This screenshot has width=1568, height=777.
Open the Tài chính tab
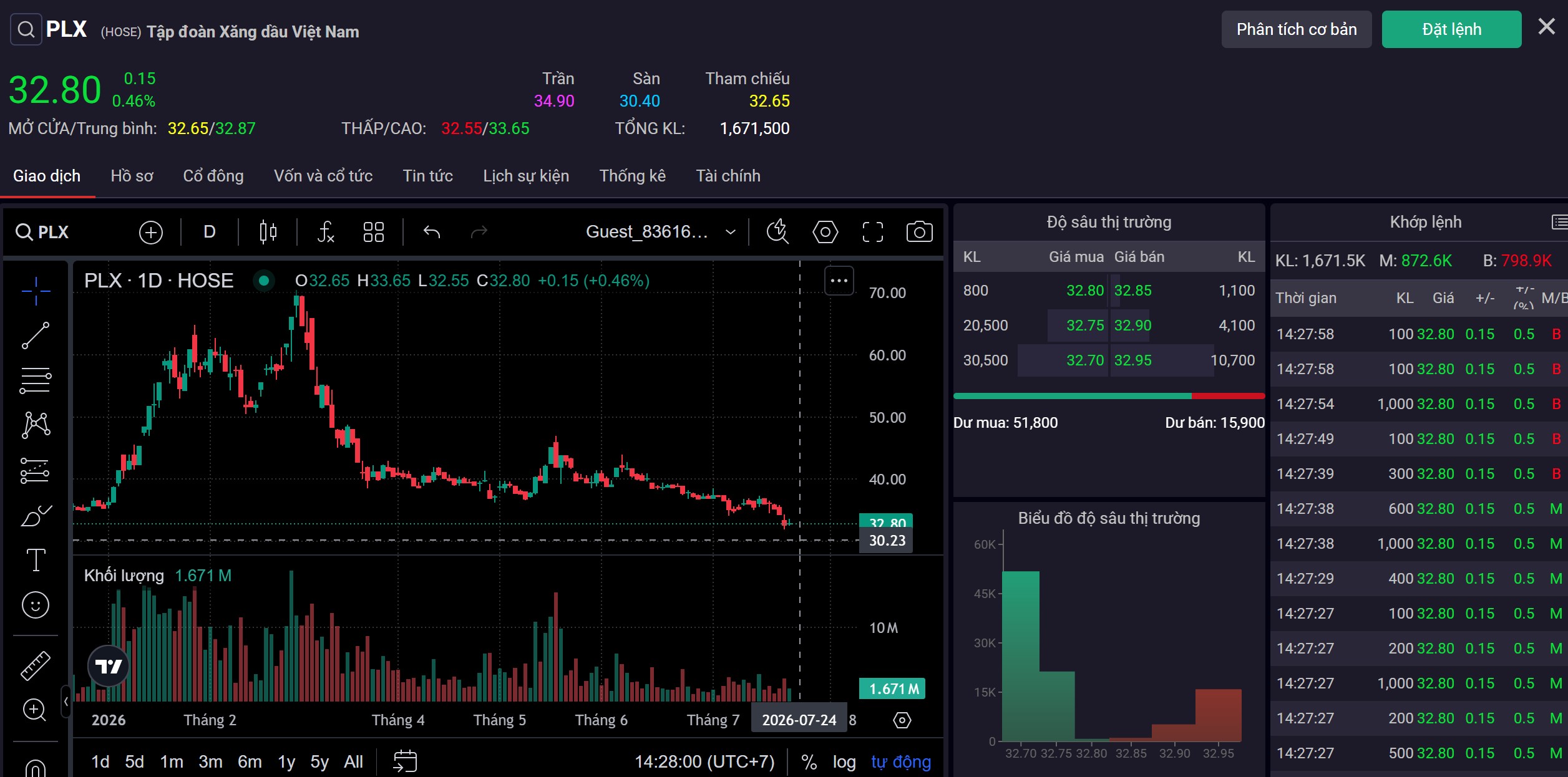[x=728, y=176]
